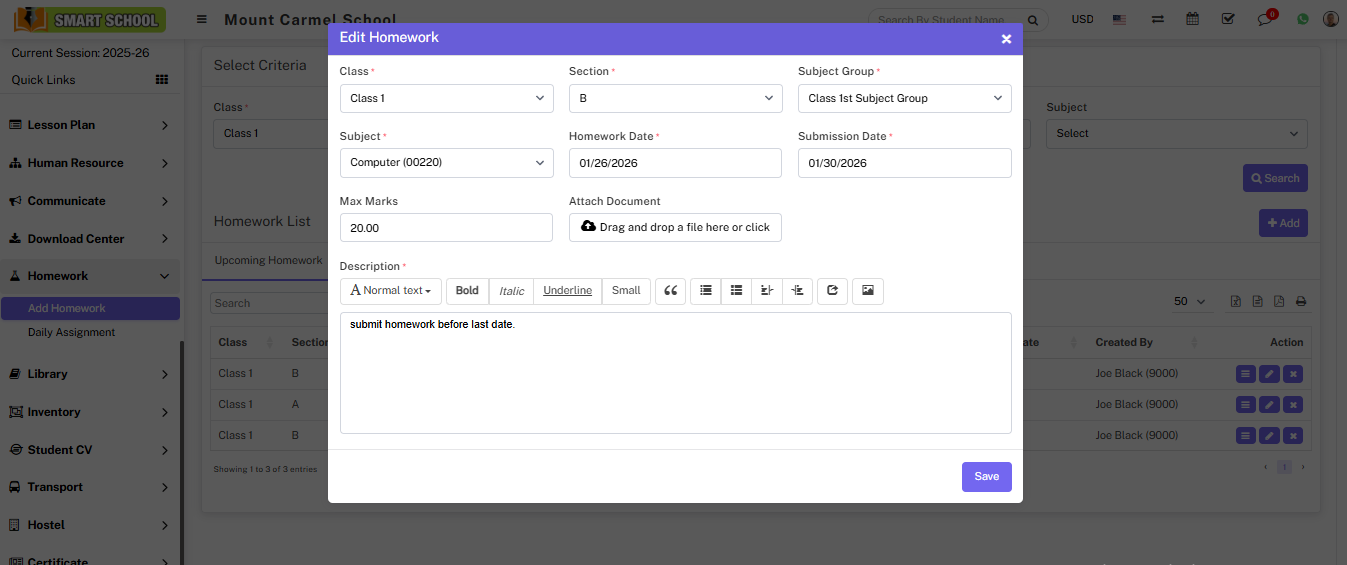Click the insert image icon in editor

click(x=868, y=291)
